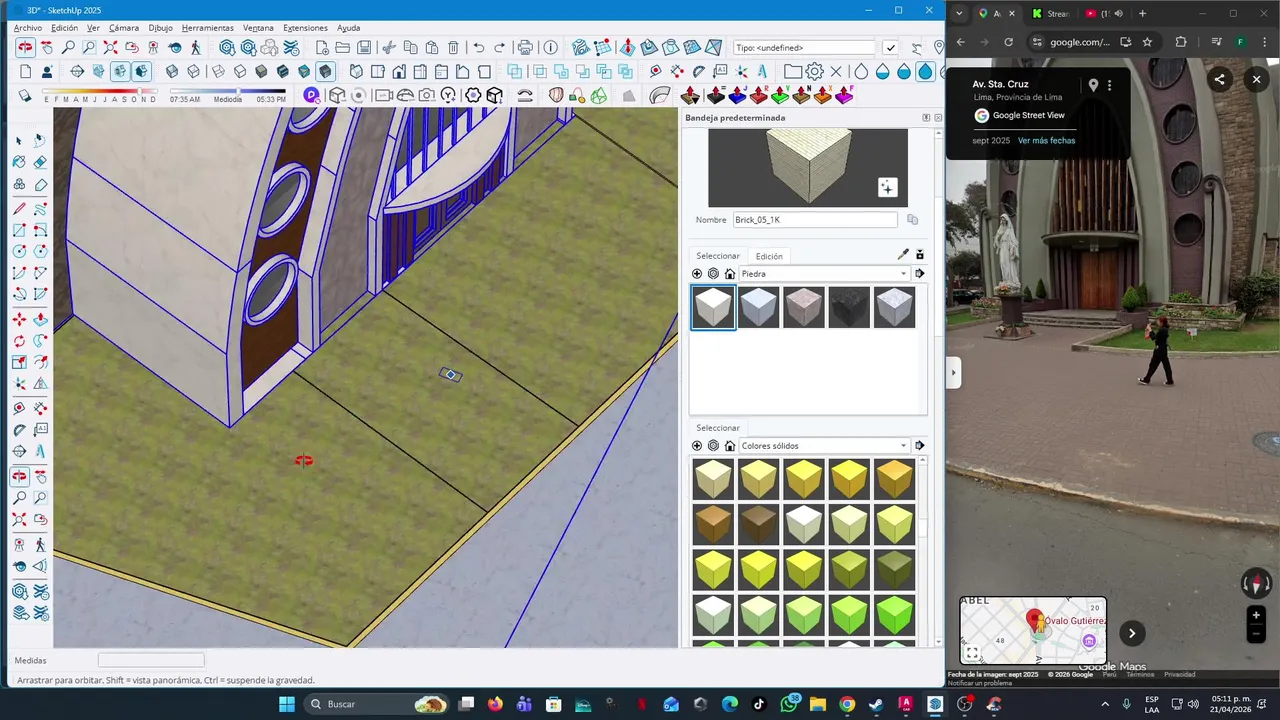Toggle Display Section Cuts button
This screenshot has width=1280, height=720.
(120, 72)
